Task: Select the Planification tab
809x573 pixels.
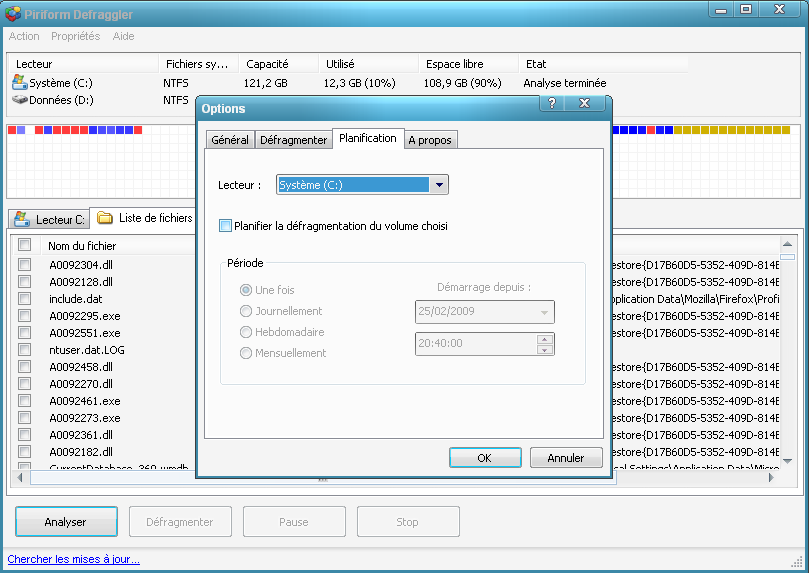Action: (x=368, y=138)
